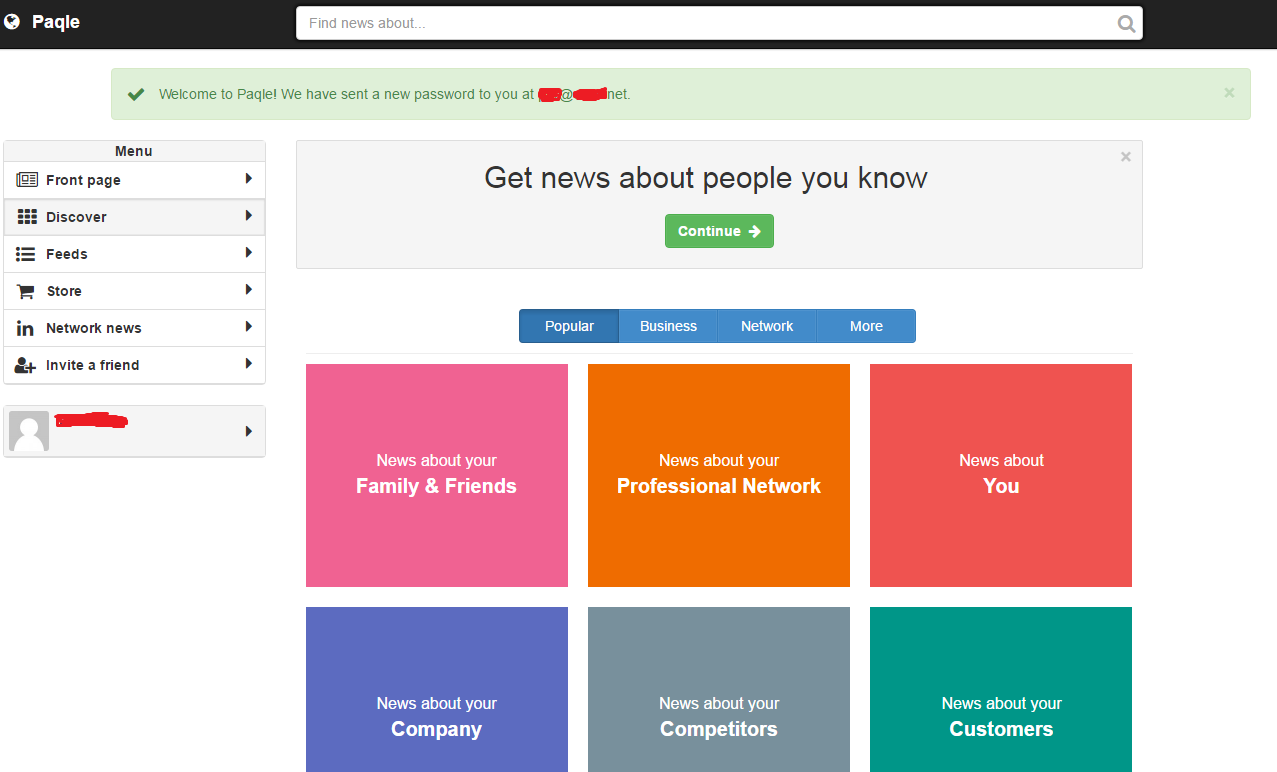Click the magnifying glass search icon
The image size is (1277, 772).
[x=1126, y=24]
